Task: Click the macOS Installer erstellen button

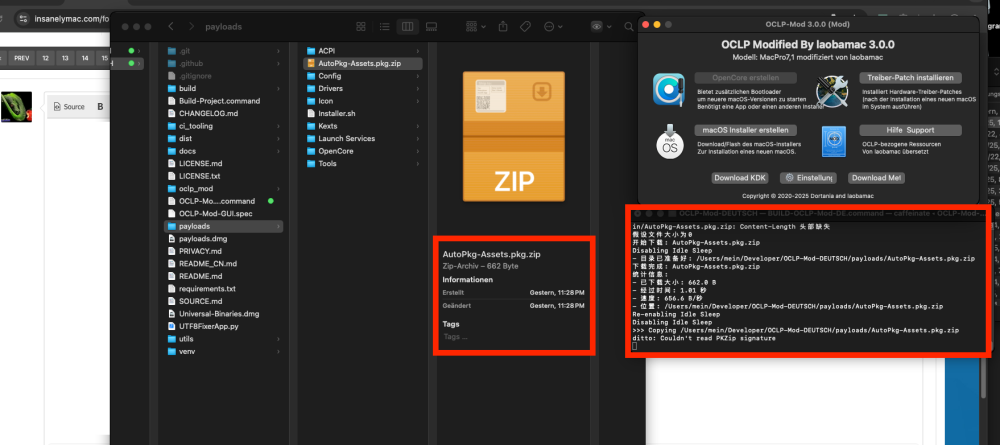Action: (x=744, y=130)
